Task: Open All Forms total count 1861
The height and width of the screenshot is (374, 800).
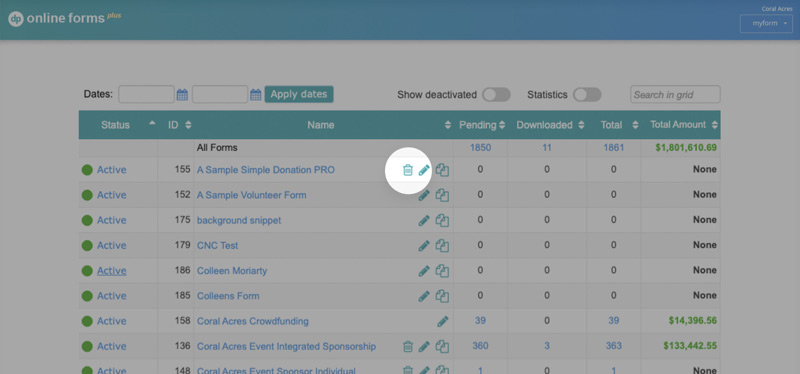Action: coord(614,148)
